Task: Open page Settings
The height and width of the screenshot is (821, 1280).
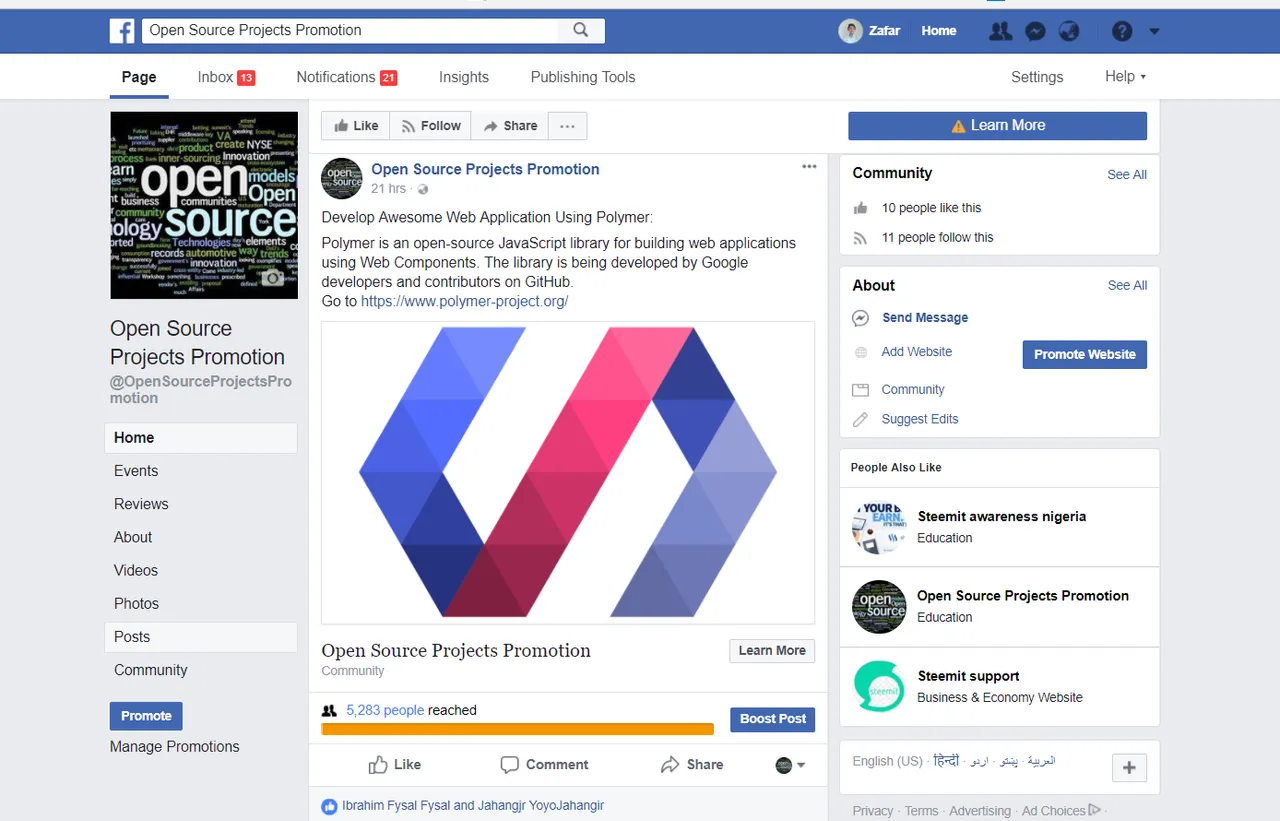Action: (1037, 77)
